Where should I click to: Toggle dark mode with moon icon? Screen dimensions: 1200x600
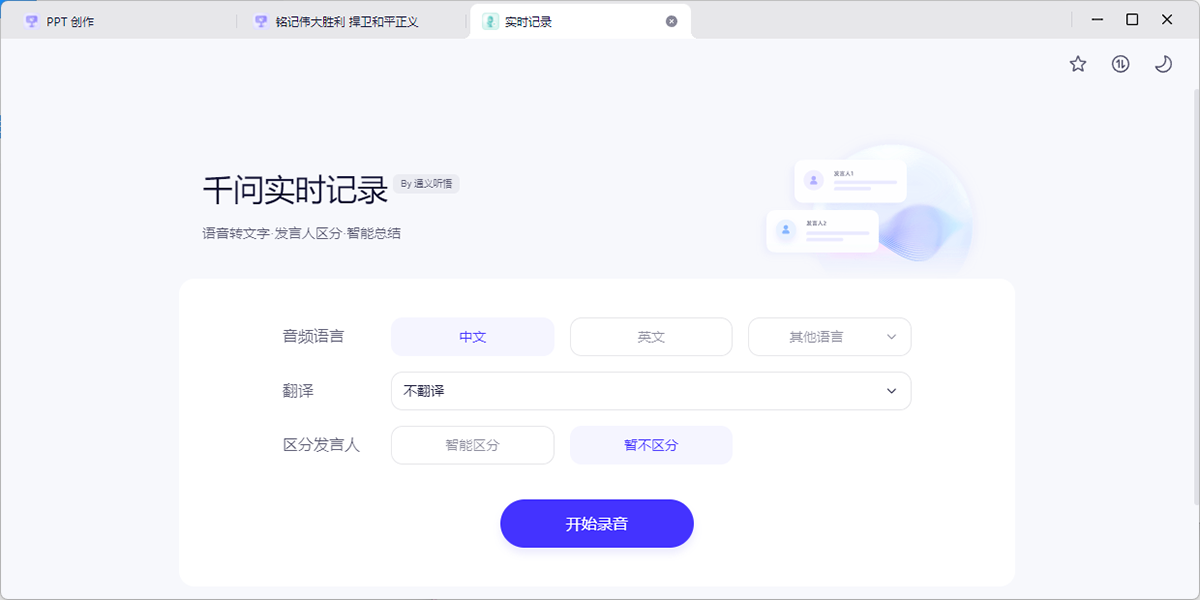point(1163,64)
